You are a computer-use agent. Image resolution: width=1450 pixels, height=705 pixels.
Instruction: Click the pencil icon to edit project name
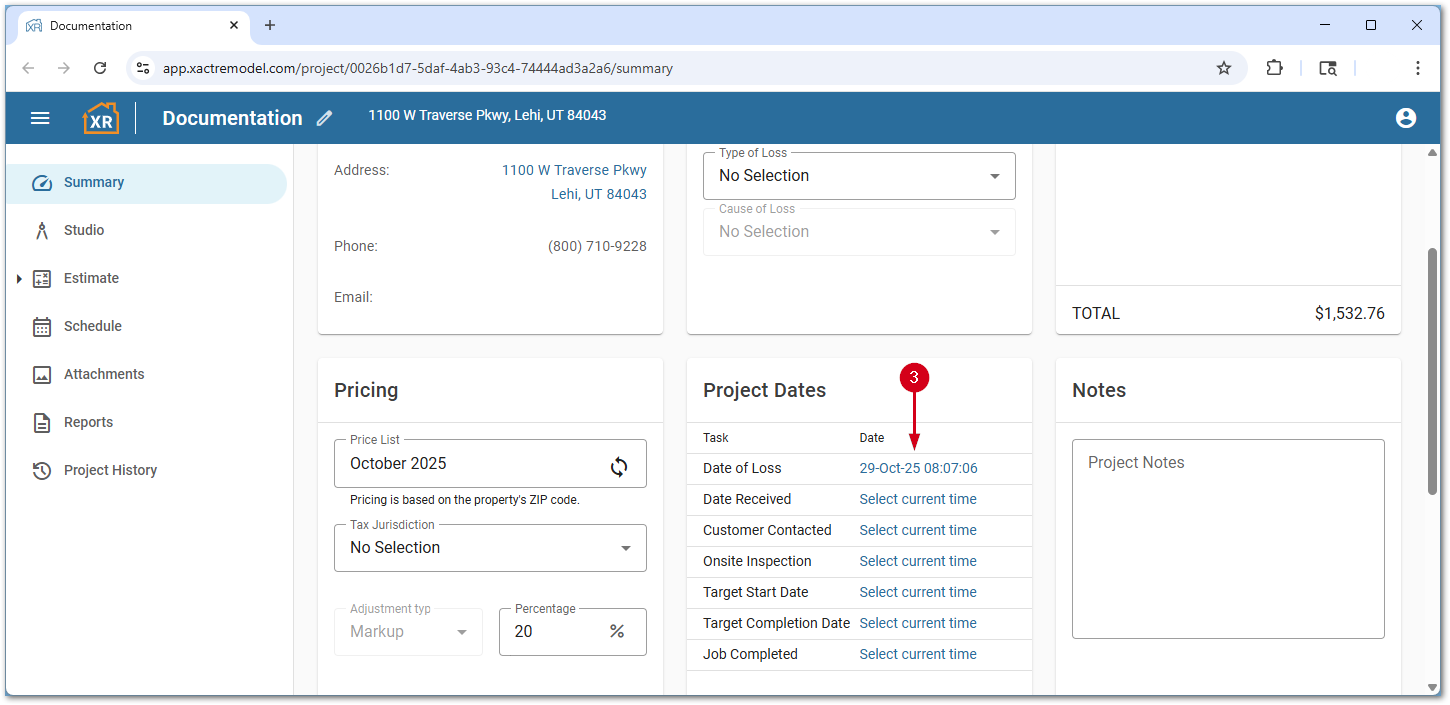(x=324, y=118)
